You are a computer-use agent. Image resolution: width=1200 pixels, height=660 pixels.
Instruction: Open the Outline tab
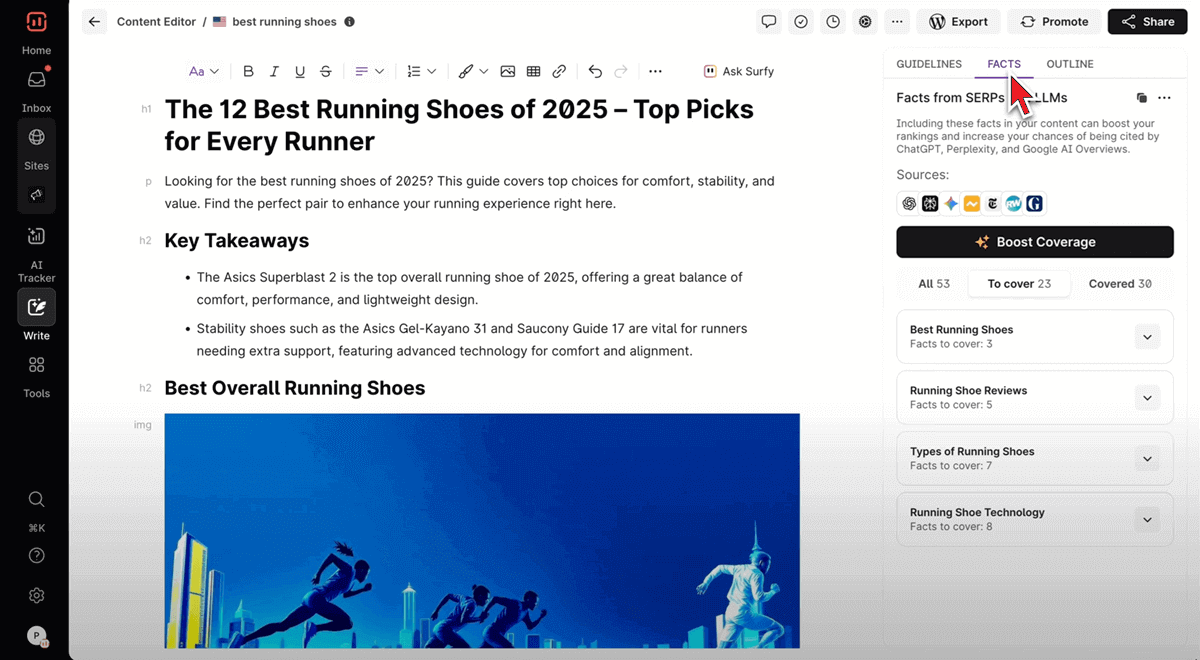(1069, 64)
